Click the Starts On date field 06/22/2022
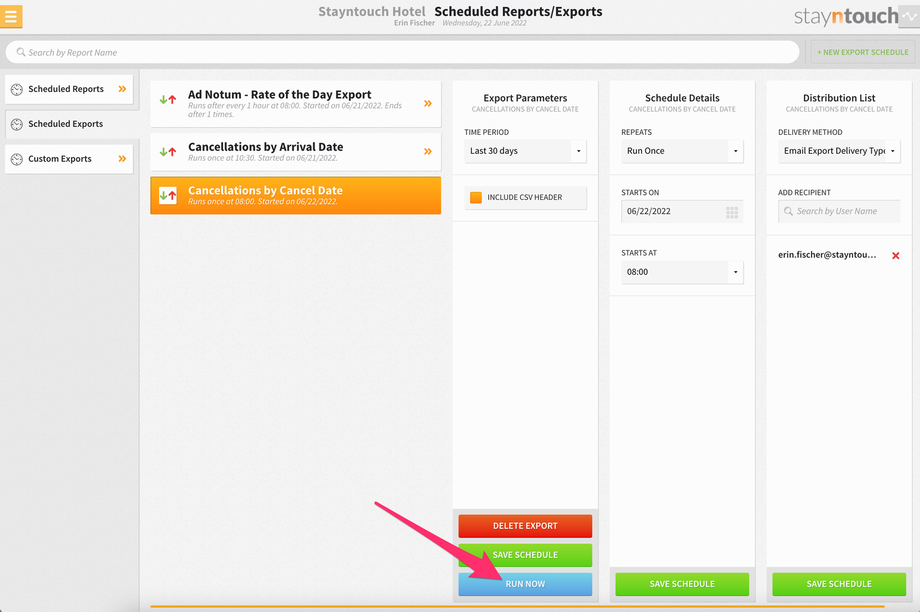 click(x=682, y=212)
